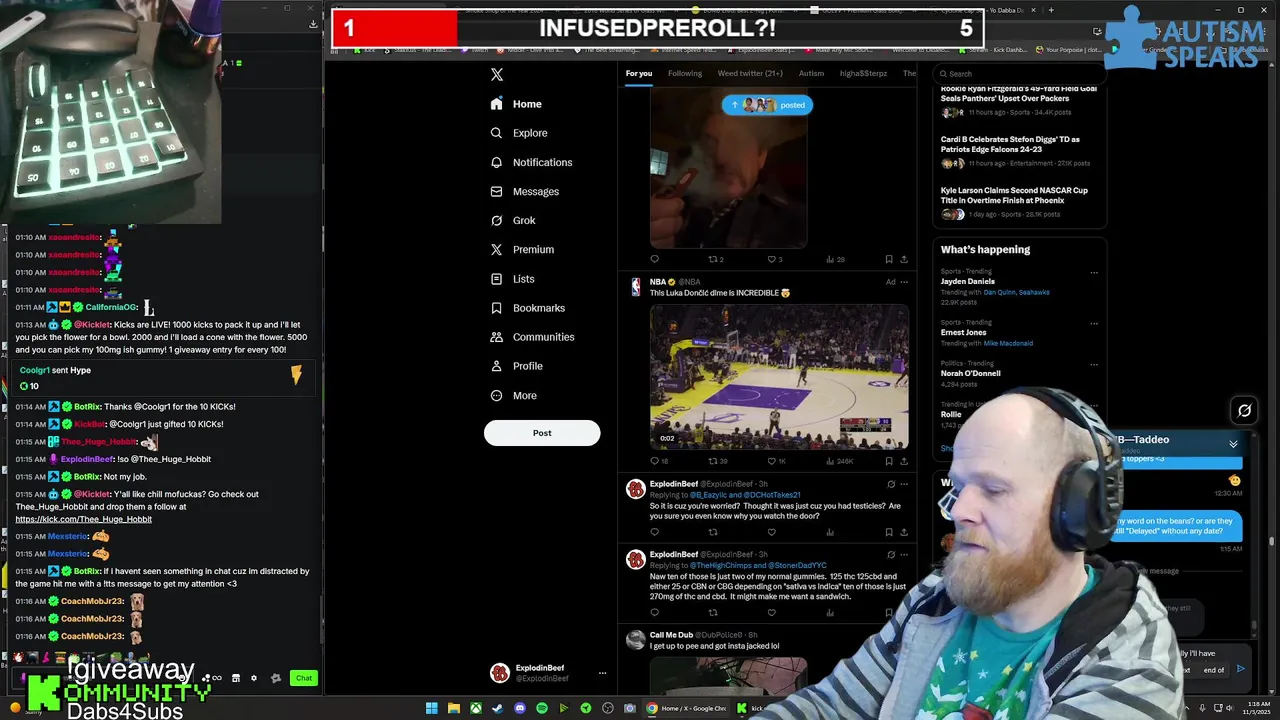Screen dimensions: 1280x720
Task: Open Spotify from taskbar
Action: pyautogui.click(x=542, y=708)
